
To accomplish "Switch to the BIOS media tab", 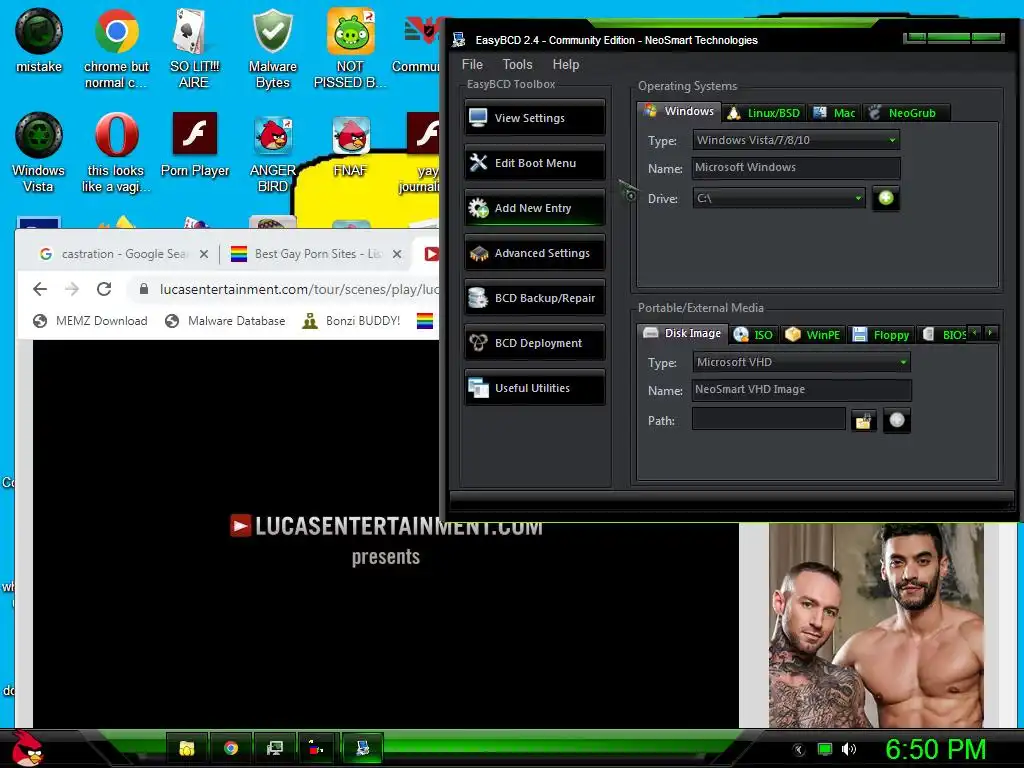I will (944, 335).
